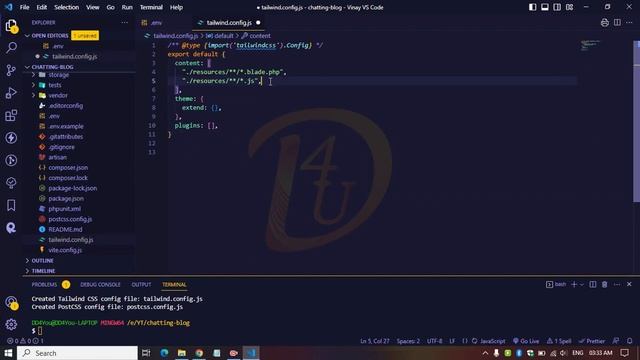Expand the Timeline section
The height and width of the screenshot is (360, 640).
(43, 271)
